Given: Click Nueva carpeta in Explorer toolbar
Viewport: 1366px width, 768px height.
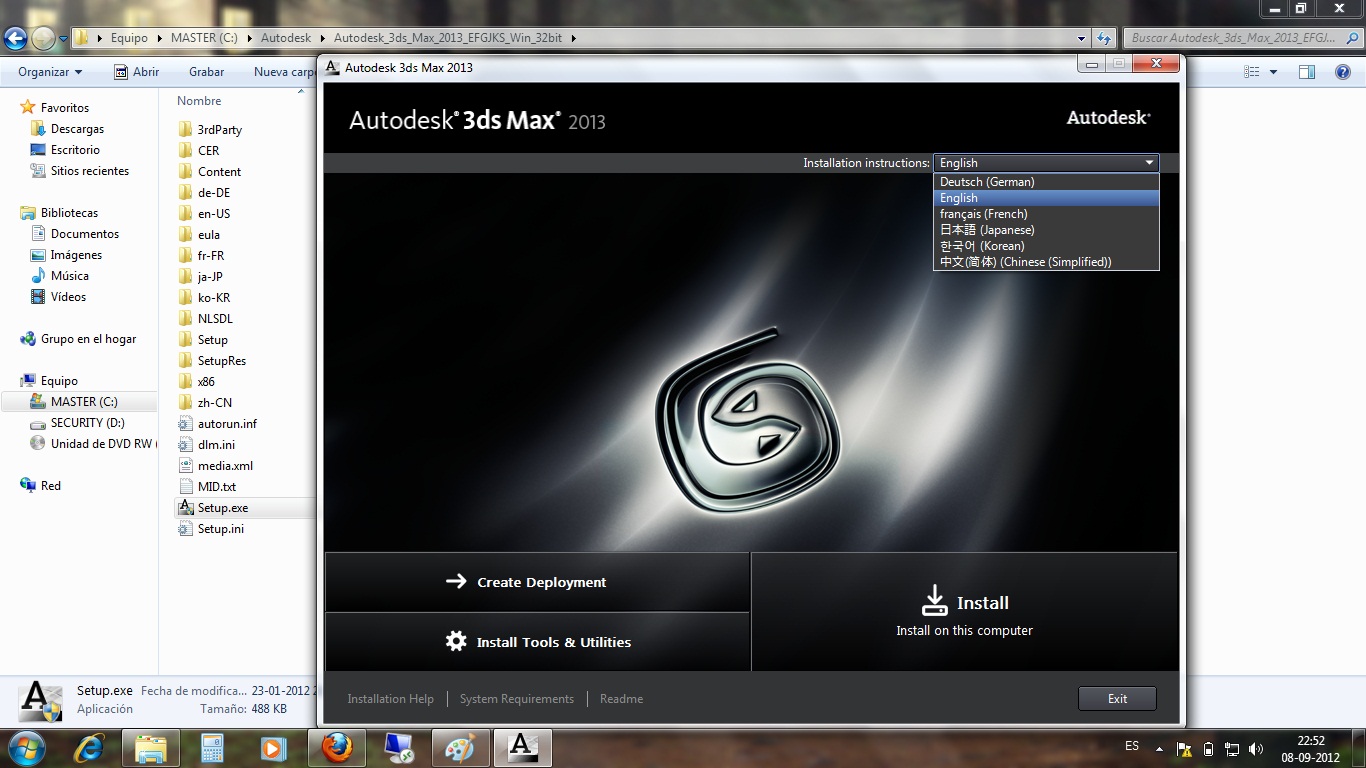Looking at the screenshot, I should click(x=284, y=72).
